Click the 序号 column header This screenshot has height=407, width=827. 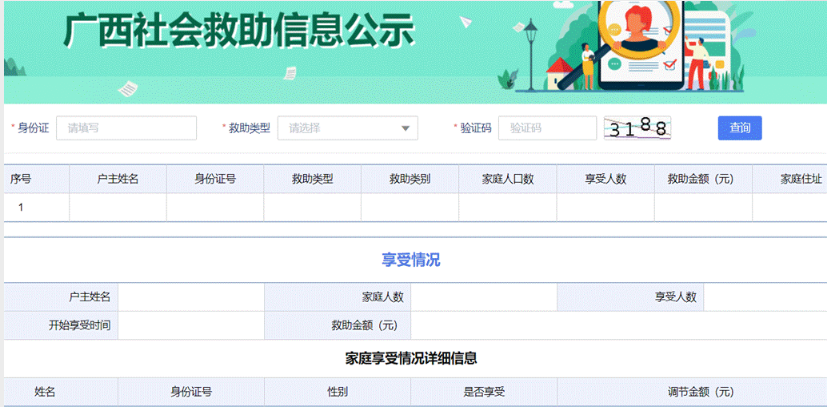tap(21, 179)
